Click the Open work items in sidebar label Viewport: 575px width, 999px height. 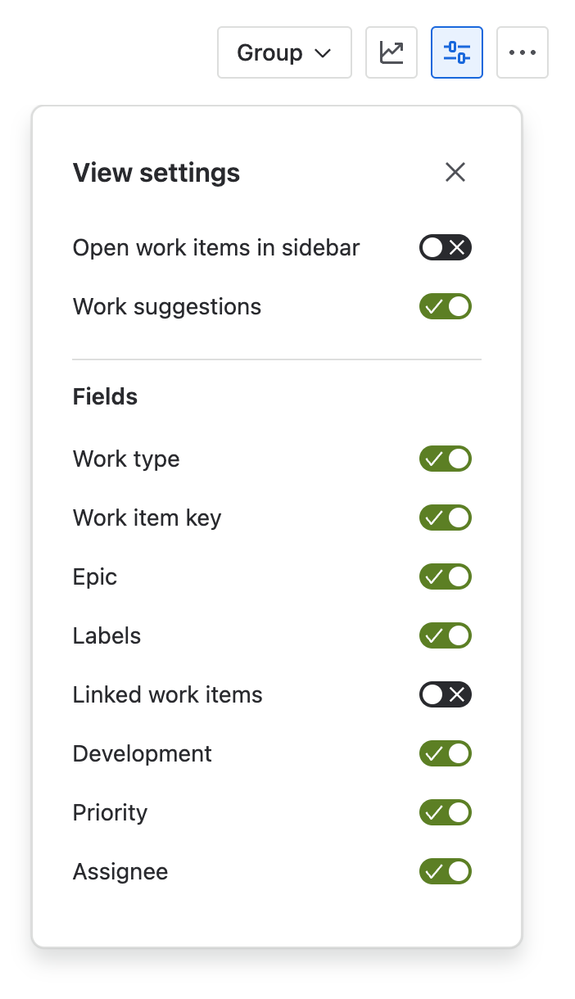217,248
